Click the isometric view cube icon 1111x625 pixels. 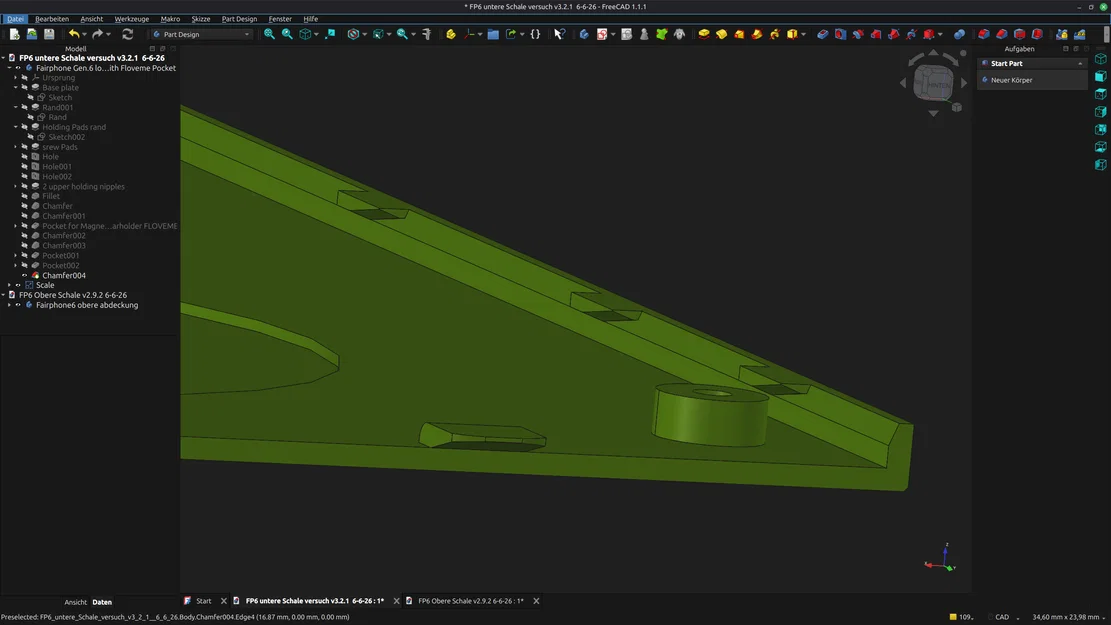[305, 34]
